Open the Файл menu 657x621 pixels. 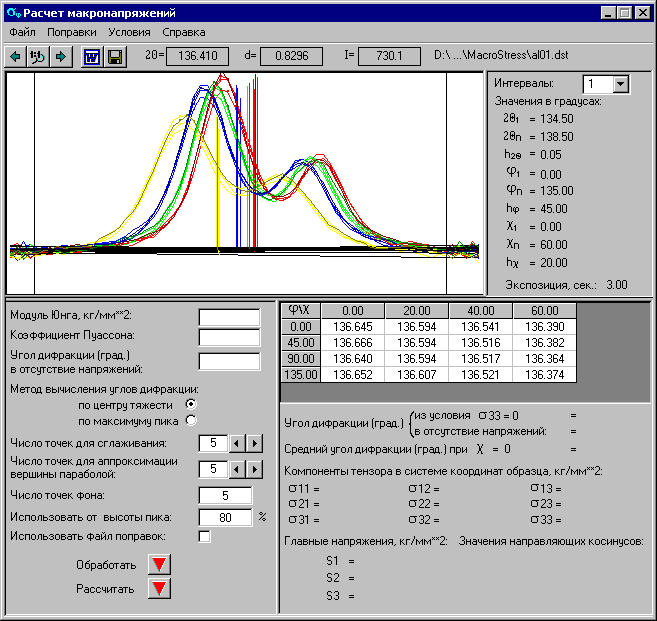(x=22, y=32)
